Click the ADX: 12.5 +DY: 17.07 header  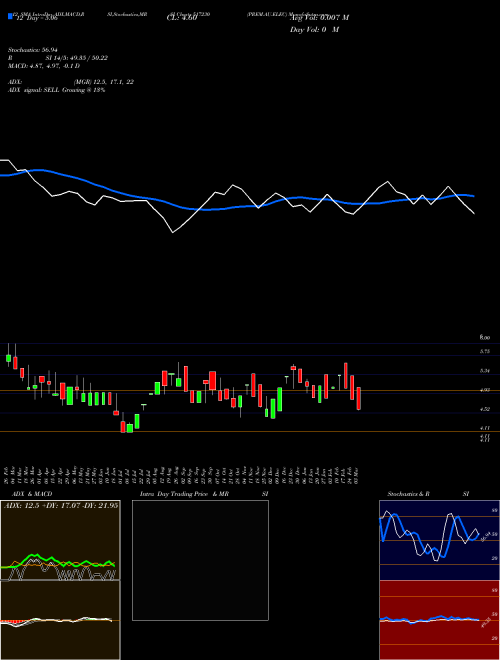point(61,505)
